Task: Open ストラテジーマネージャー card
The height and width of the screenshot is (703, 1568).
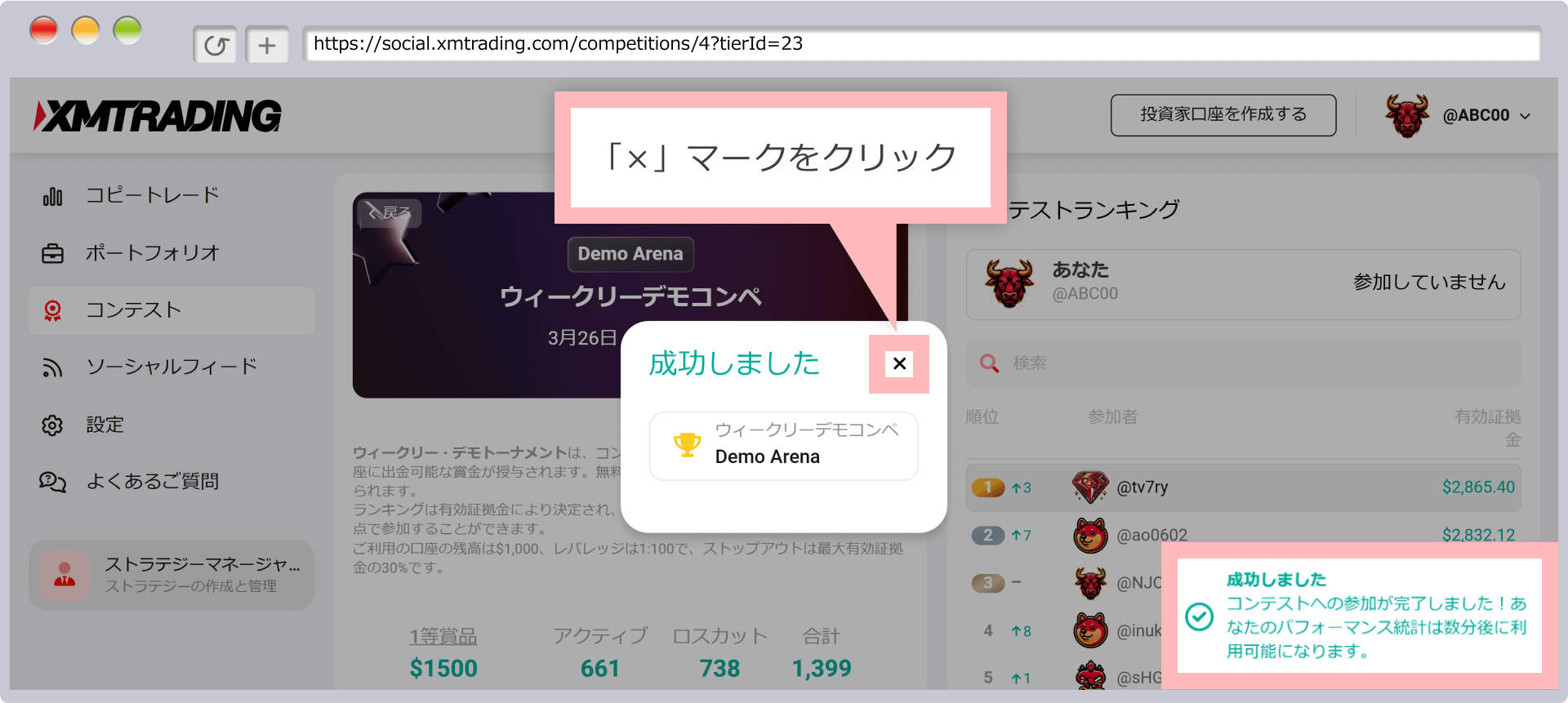Action: (x=171, y=575)
